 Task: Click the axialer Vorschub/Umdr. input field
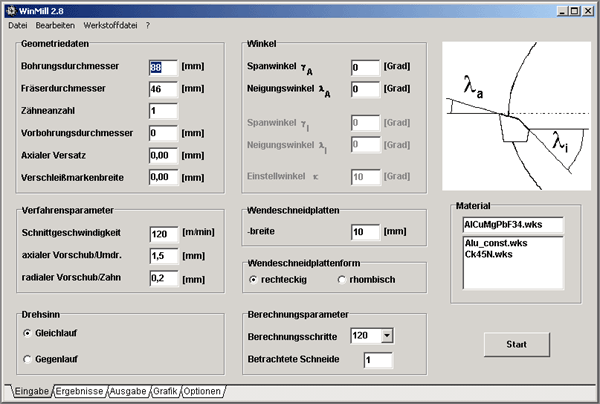164,256
